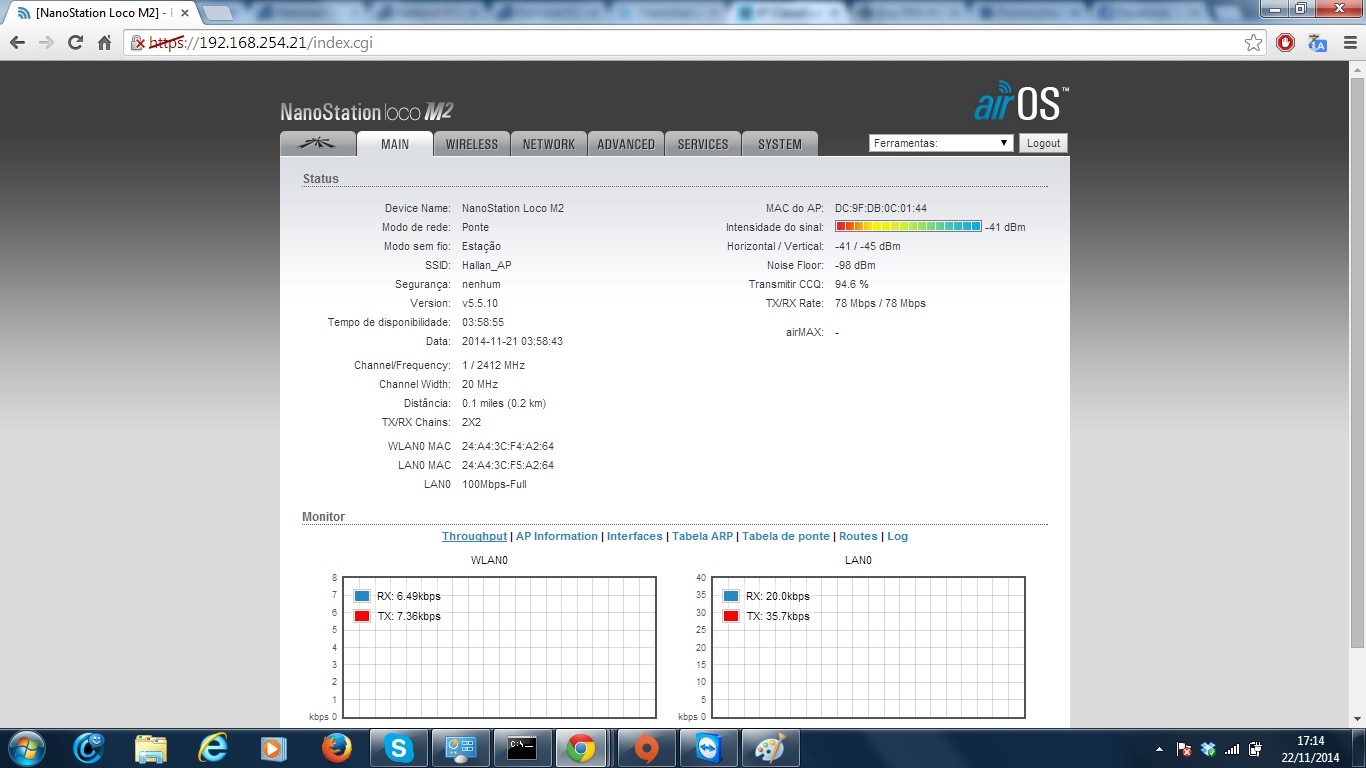
Task: Launch Paint from the taskbar
Action: click(x=769, y=748)
